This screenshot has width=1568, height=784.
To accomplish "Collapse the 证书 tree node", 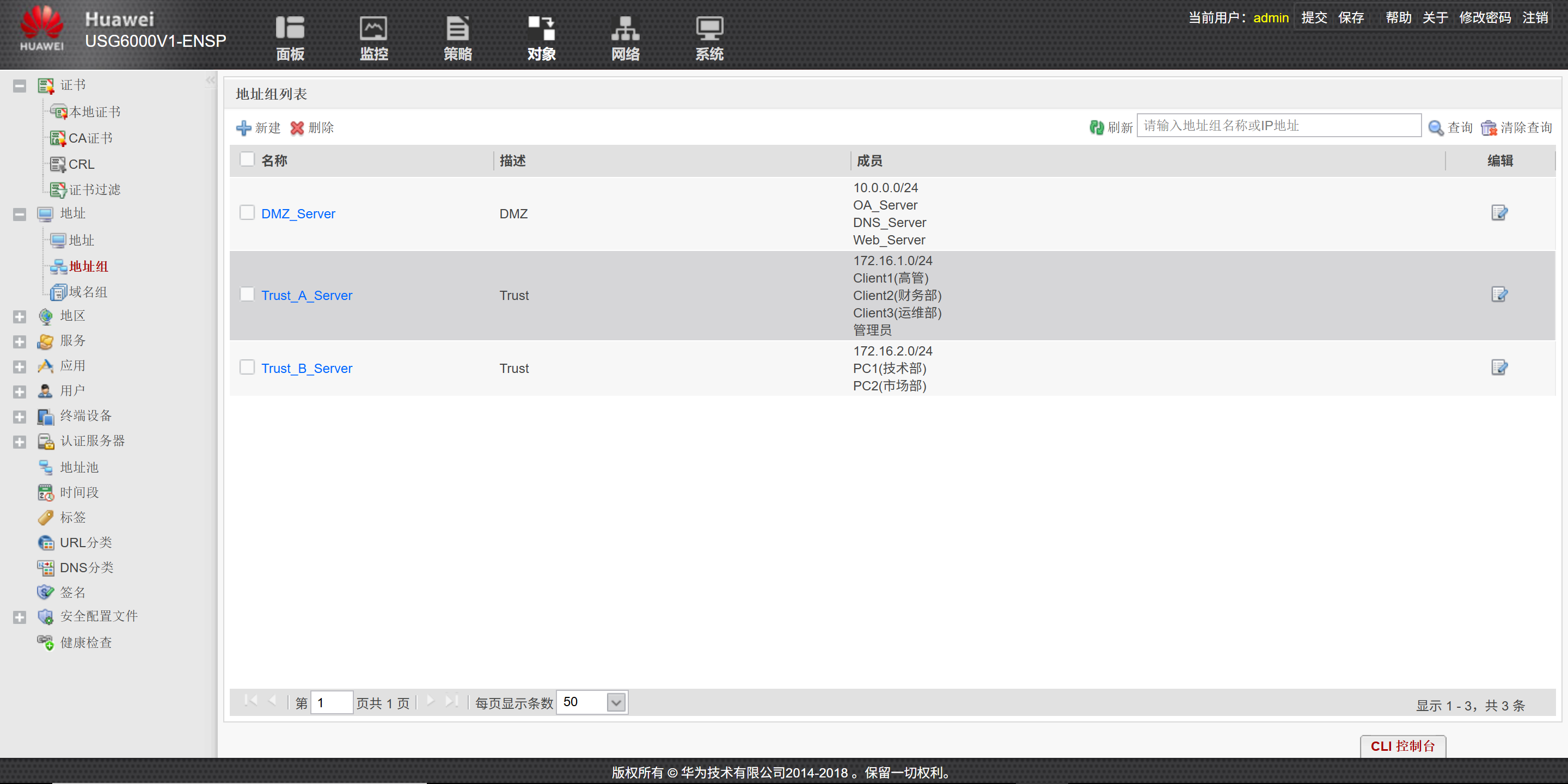I will point(20,86).
